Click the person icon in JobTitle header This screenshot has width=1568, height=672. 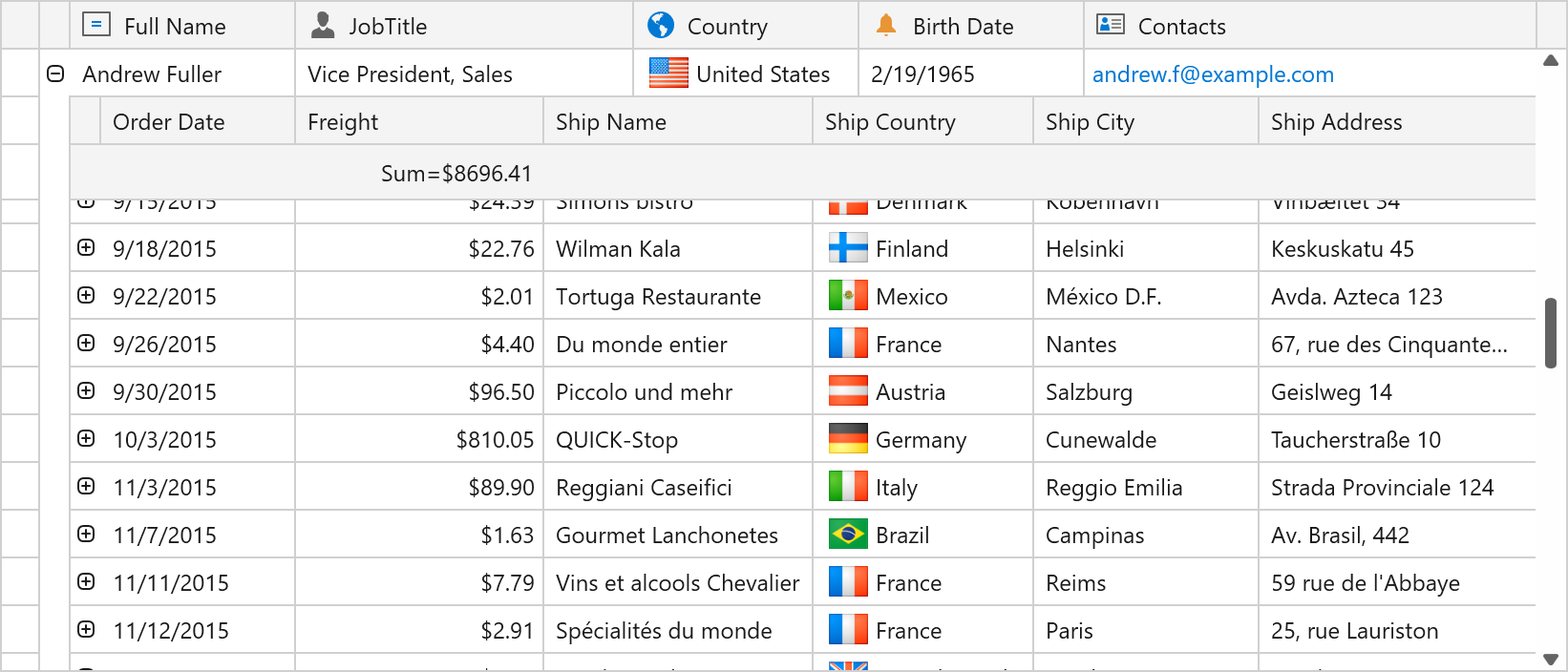[324, 26]
